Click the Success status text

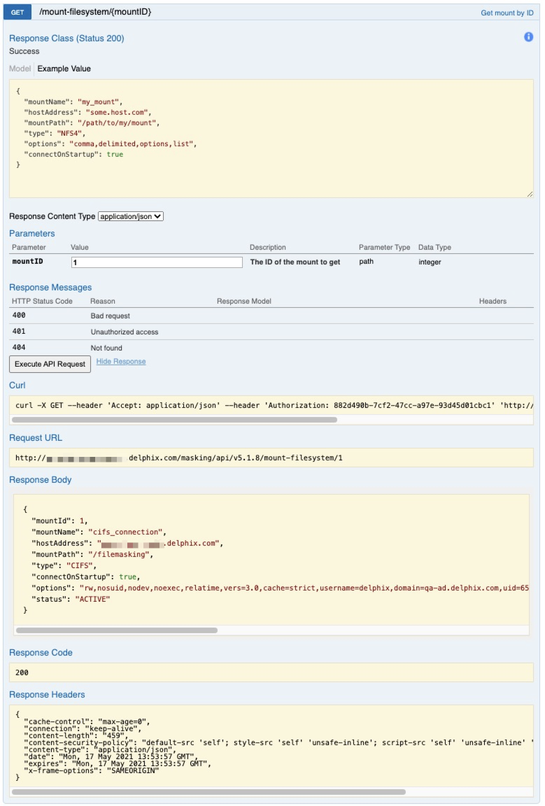tap(24, 51)
